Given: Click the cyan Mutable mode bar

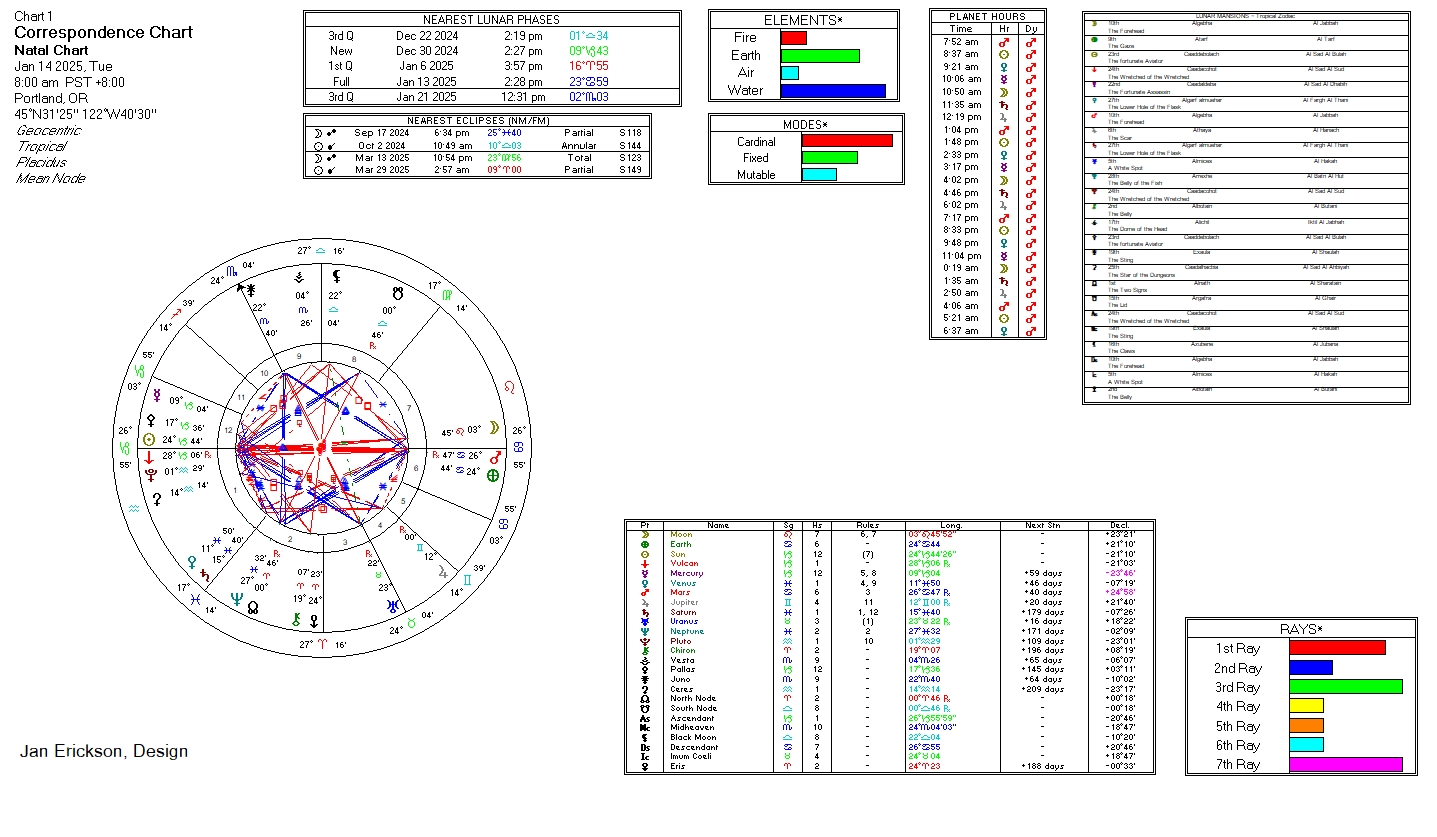Looking at the screenshot, I should pos(819,175).
